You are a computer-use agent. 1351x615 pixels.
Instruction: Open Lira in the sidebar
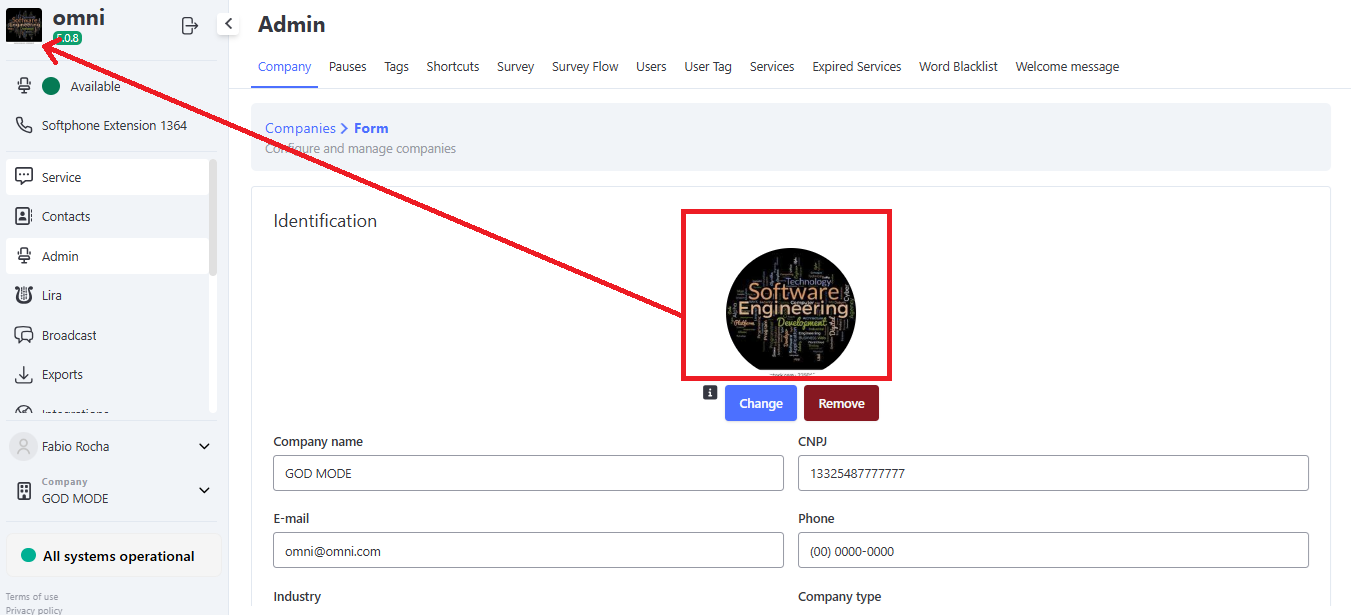pyautogui.click(x=107, y=295)
